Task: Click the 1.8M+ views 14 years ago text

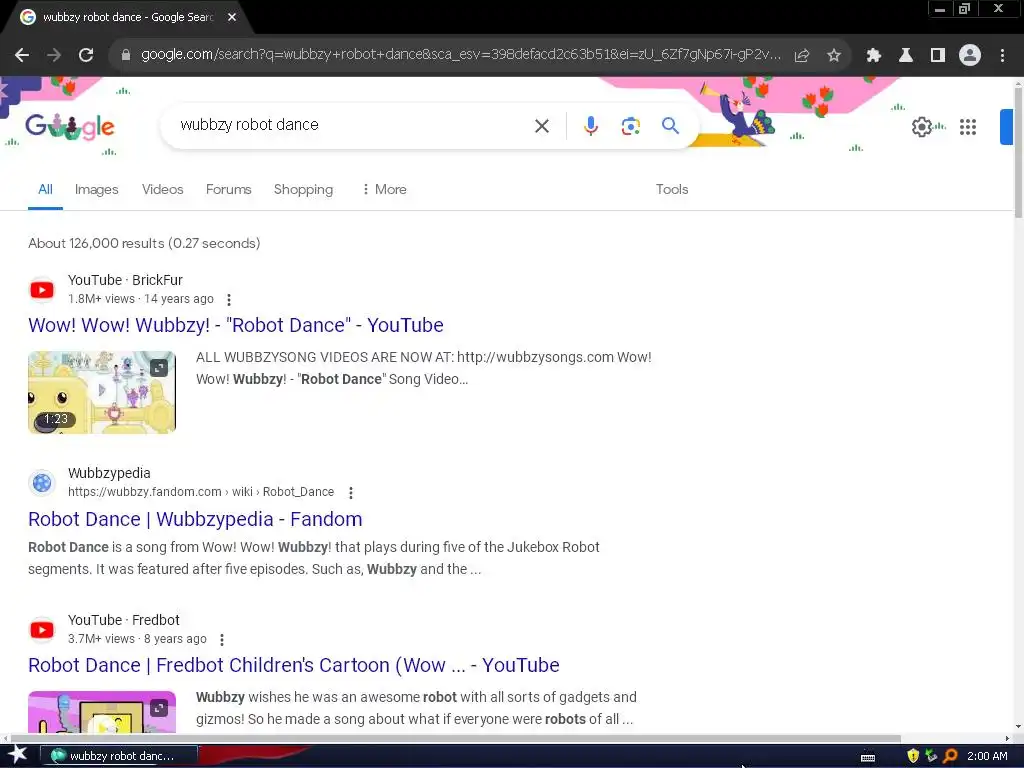Action: tap(140, 299)
